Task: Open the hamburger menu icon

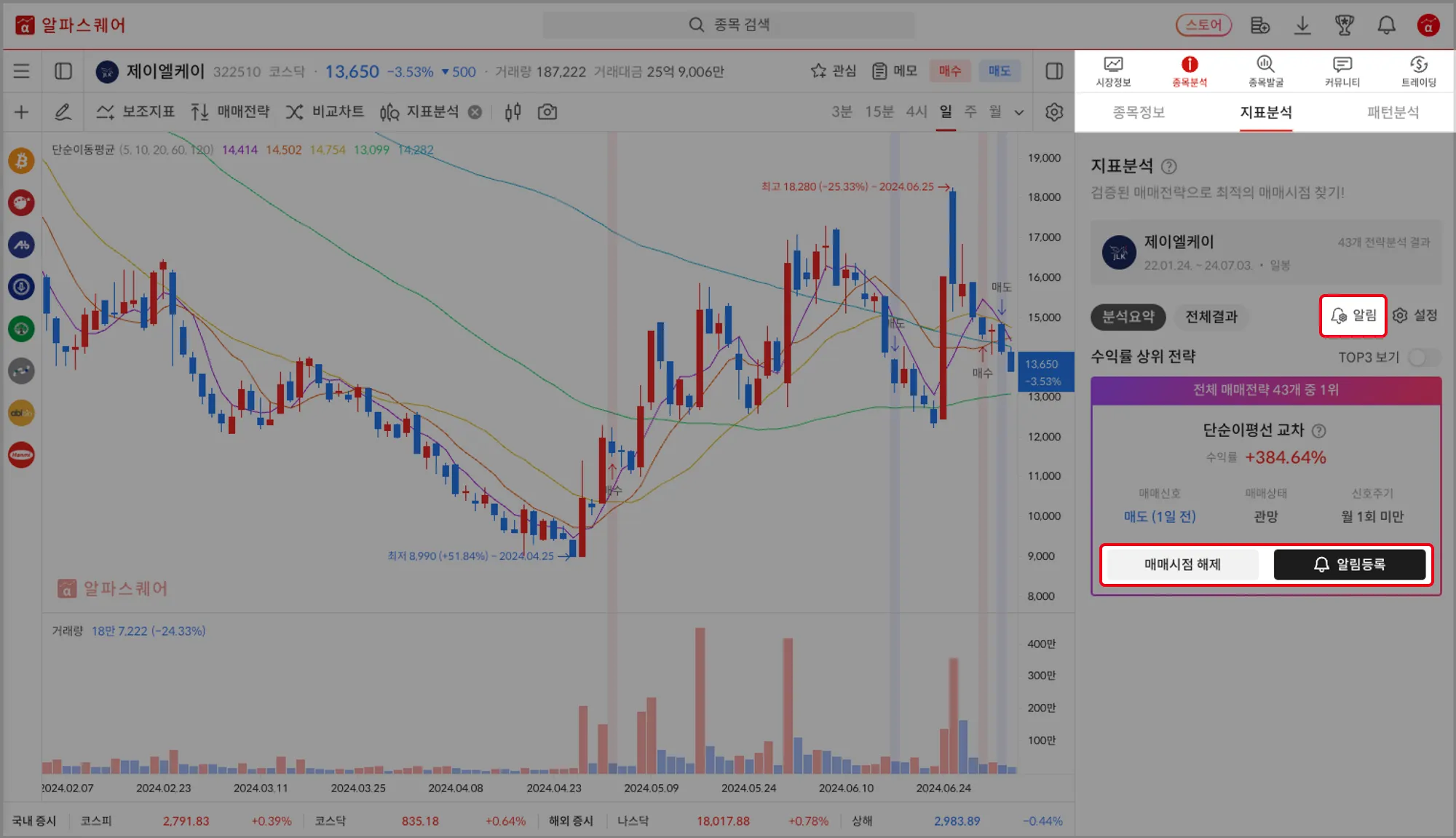Action: click(x=21, y=71)
